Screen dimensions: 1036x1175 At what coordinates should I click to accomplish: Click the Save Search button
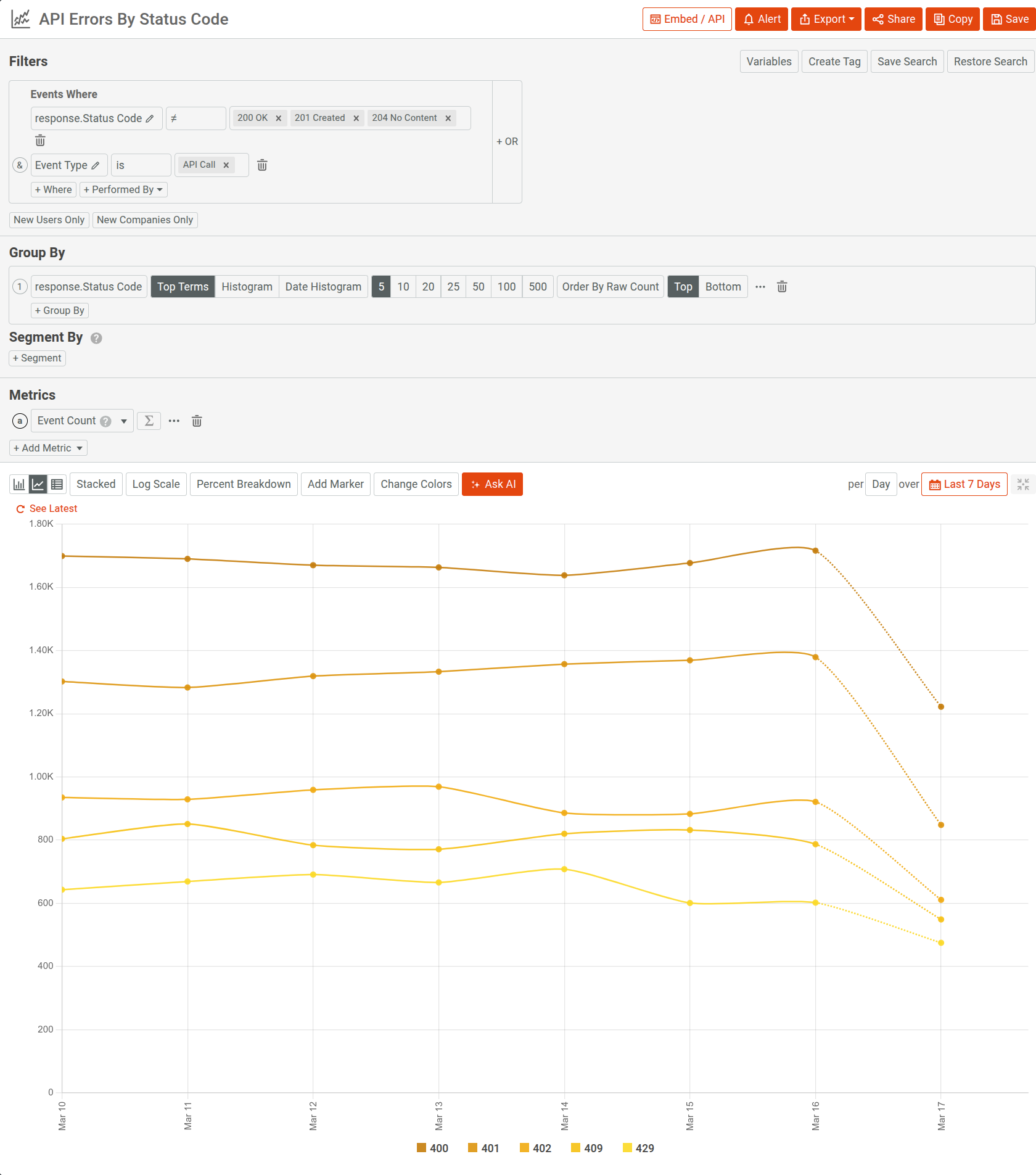[x=906, y=61]
